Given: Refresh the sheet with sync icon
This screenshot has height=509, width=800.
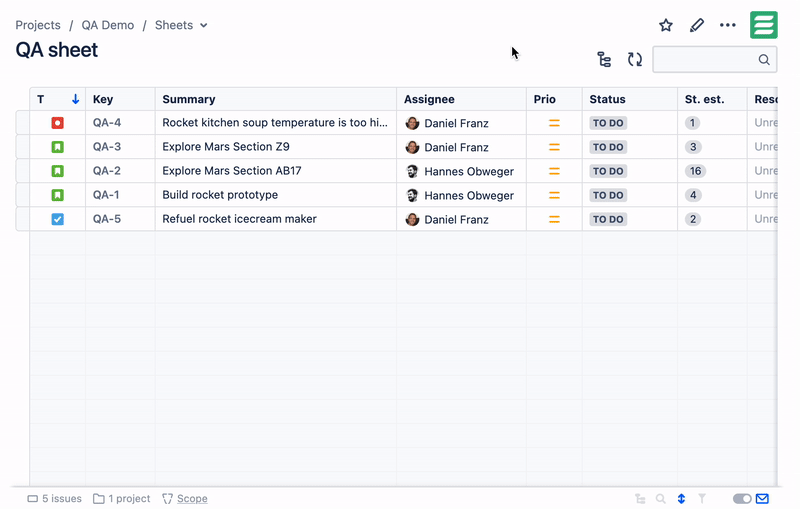Looking at the screenshot, I should 635,60.
